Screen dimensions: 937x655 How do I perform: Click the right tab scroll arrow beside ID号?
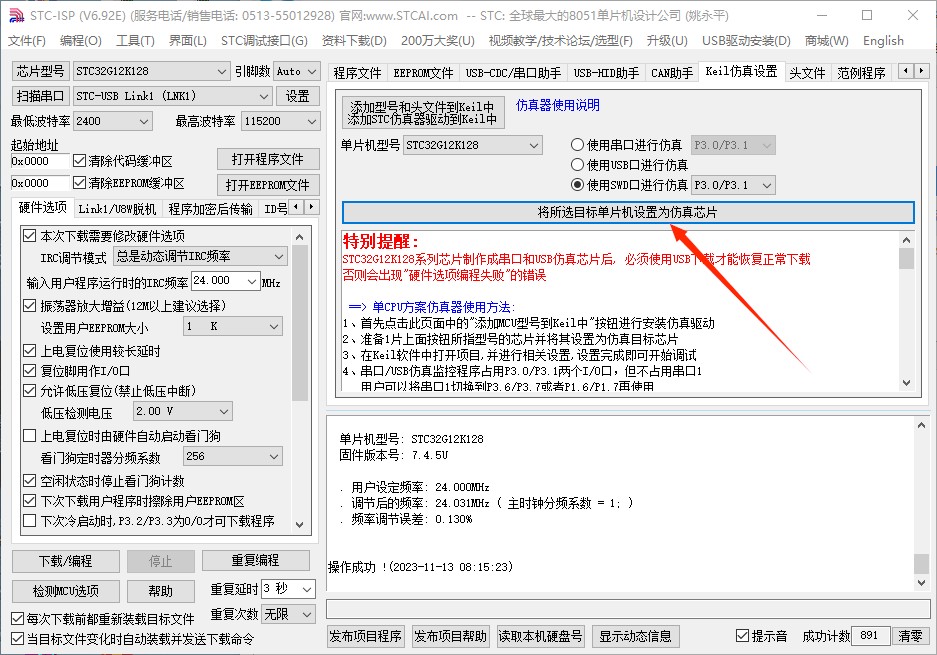311,207
